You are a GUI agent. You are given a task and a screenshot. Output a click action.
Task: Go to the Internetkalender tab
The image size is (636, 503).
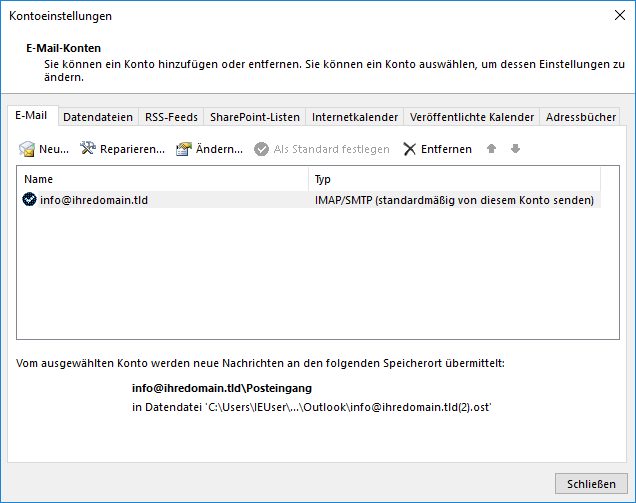coord(355,117)
